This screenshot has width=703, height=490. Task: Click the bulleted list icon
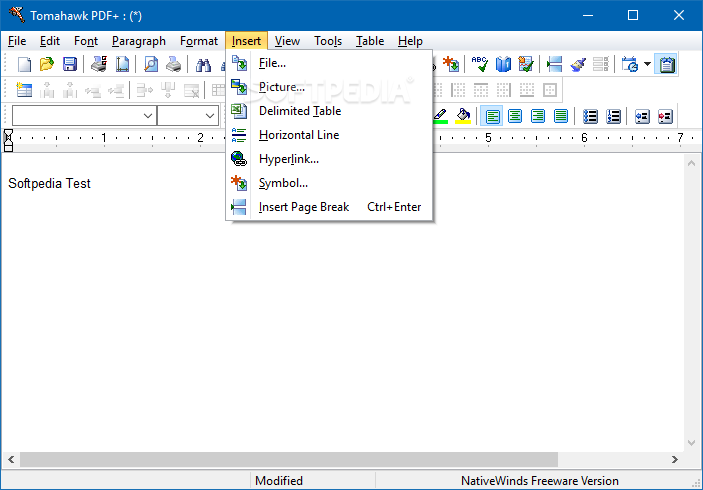[590, 117]
